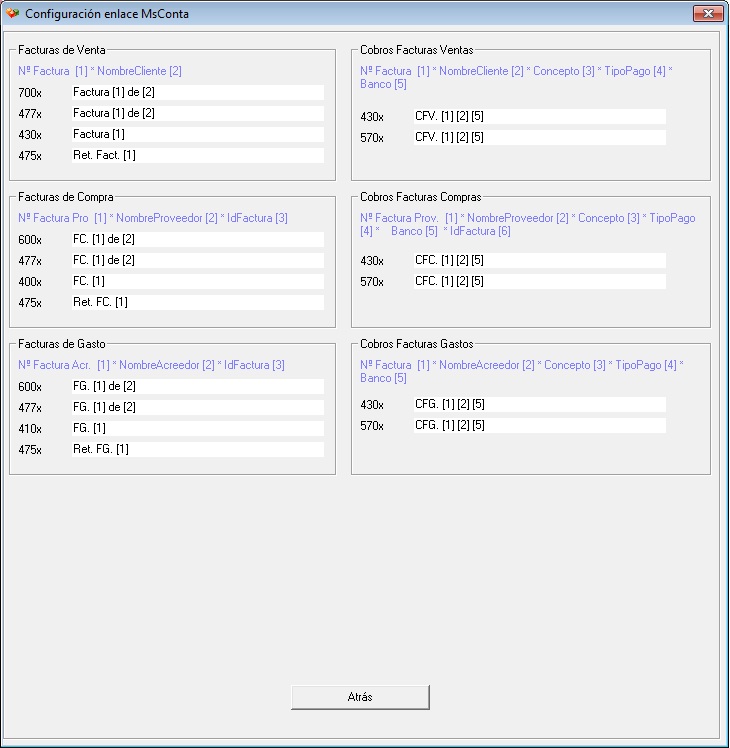Edit the 477x field in Facturas de Venta

198,113
